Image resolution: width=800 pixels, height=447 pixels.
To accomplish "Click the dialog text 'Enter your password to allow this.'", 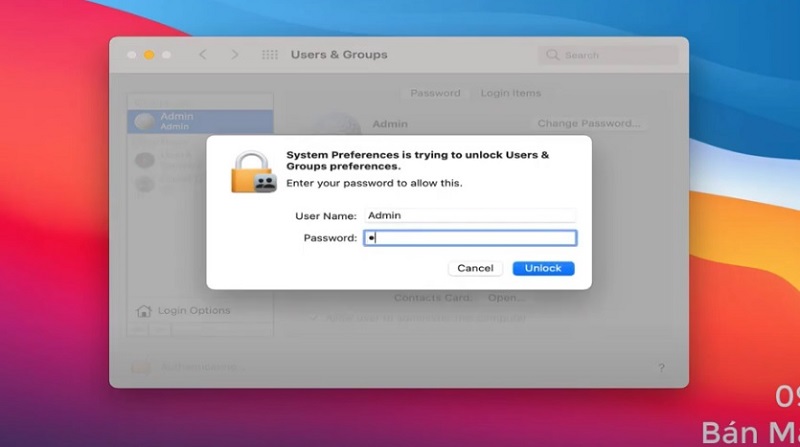I will click(x=374, y=183).
